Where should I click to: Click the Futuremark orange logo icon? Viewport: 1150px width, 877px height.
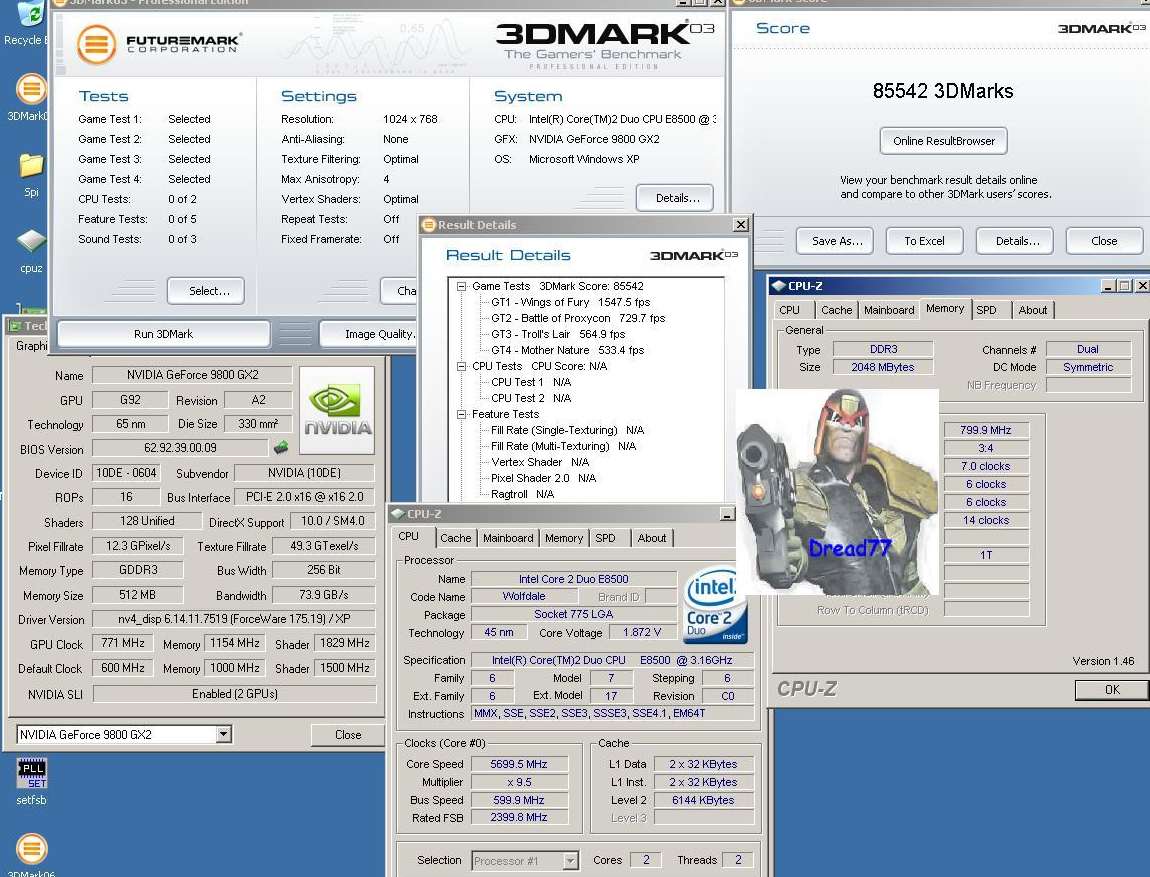[x=96, y=44]
